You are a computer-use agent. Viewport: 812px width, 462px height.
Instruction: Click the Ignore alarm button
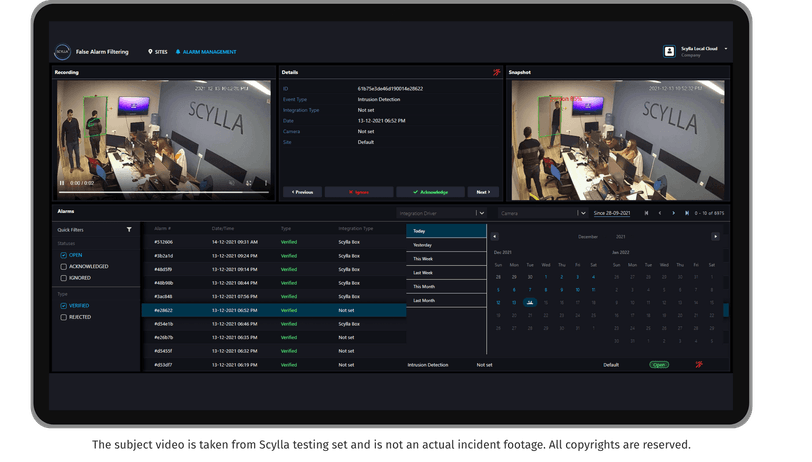[x=359, y=192]
